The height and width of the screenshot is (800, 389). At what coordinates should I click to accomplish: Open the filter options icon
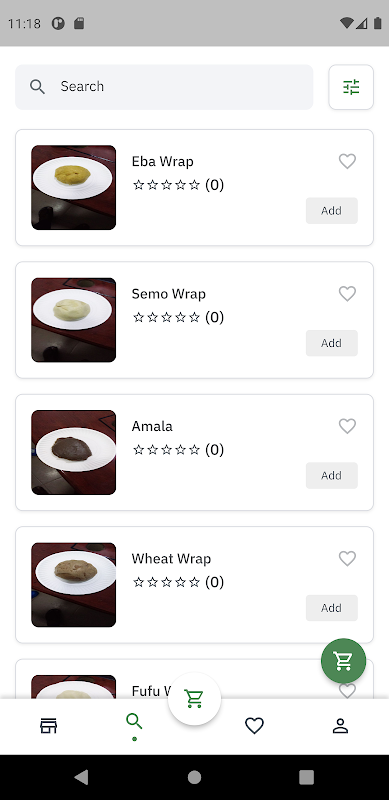pos(351,87)
